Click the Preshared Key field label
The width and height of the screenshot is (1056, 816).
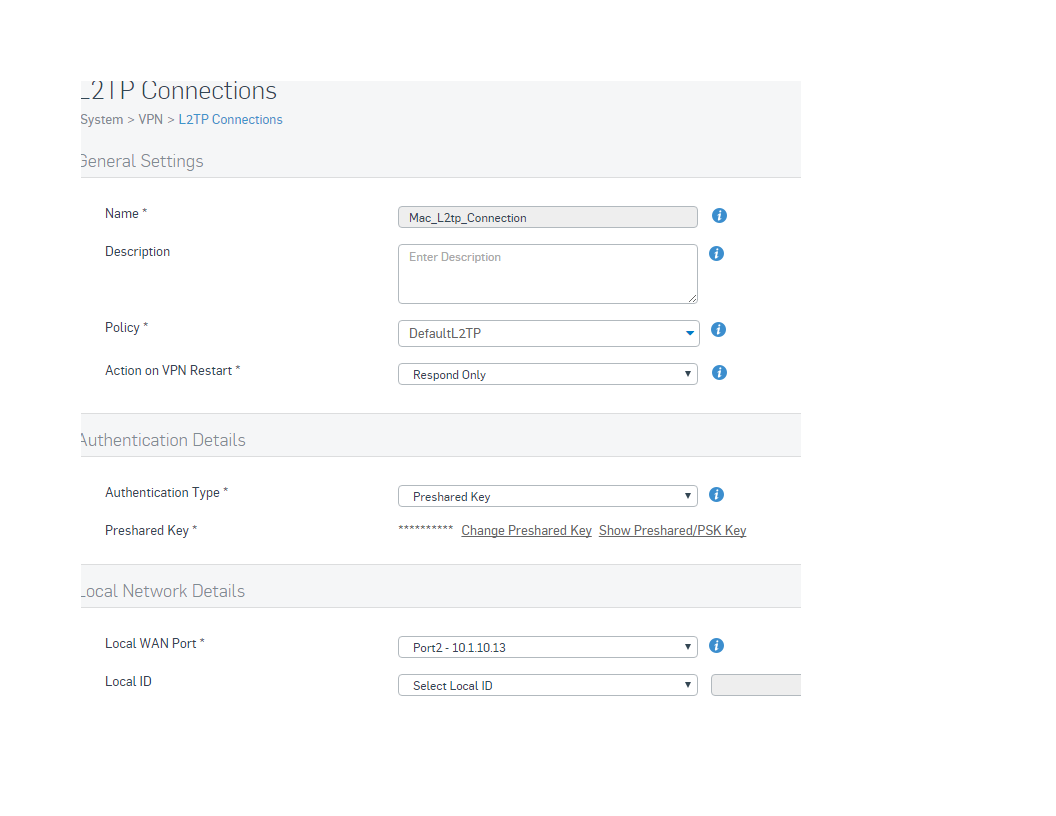point(151,531)
